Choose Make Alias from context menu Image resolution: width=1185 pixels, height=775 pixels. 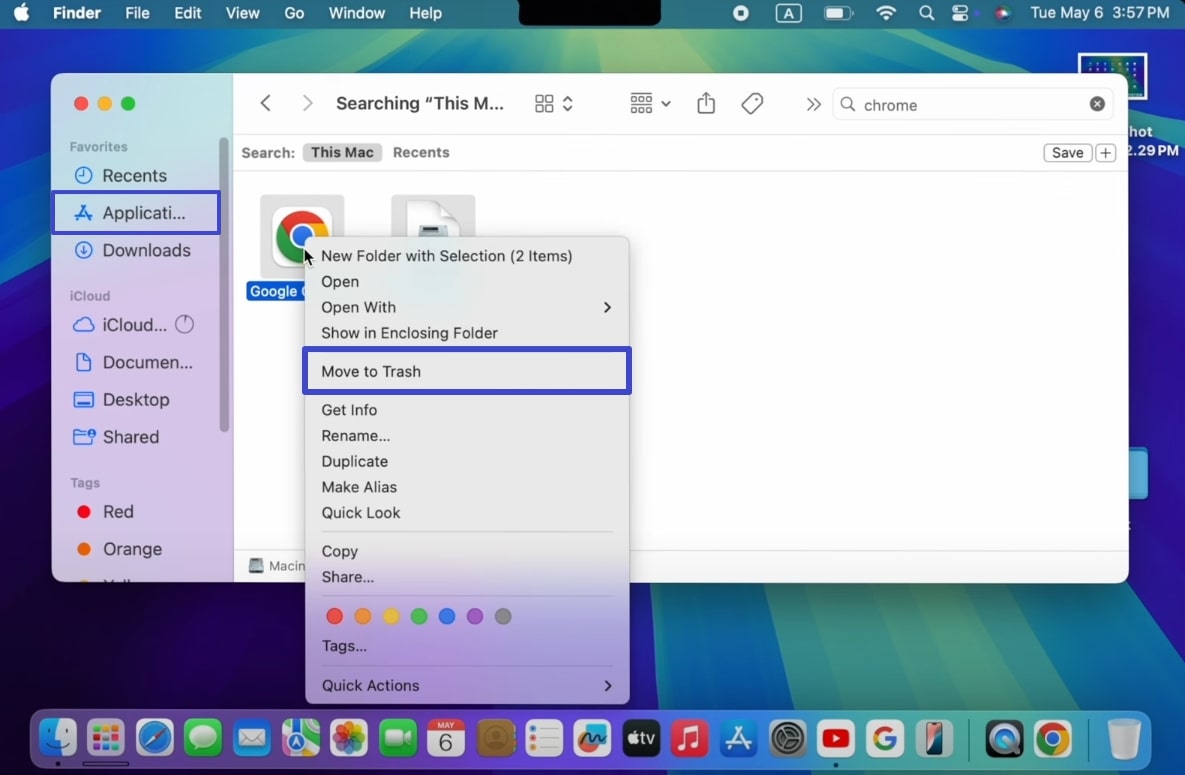pyautogui.click(x=466, y=487)
